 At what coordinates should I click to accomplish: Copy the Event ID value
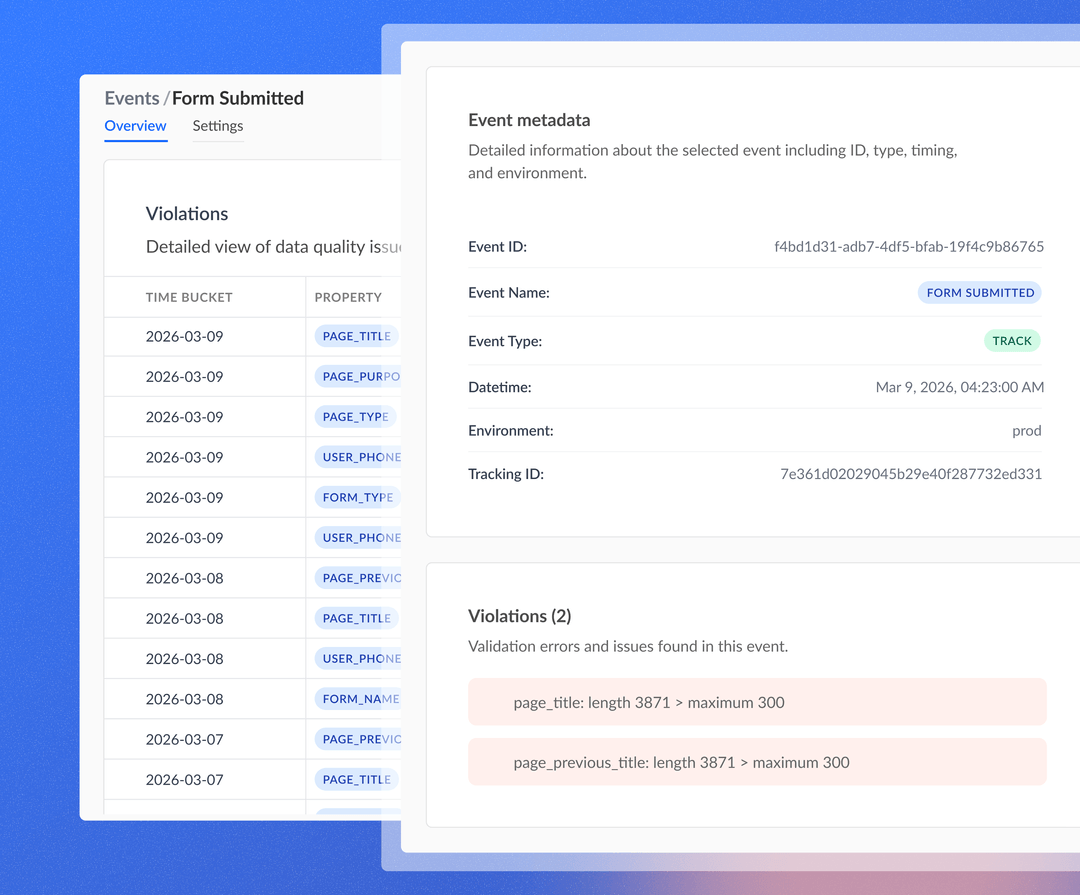pos(907,246)
